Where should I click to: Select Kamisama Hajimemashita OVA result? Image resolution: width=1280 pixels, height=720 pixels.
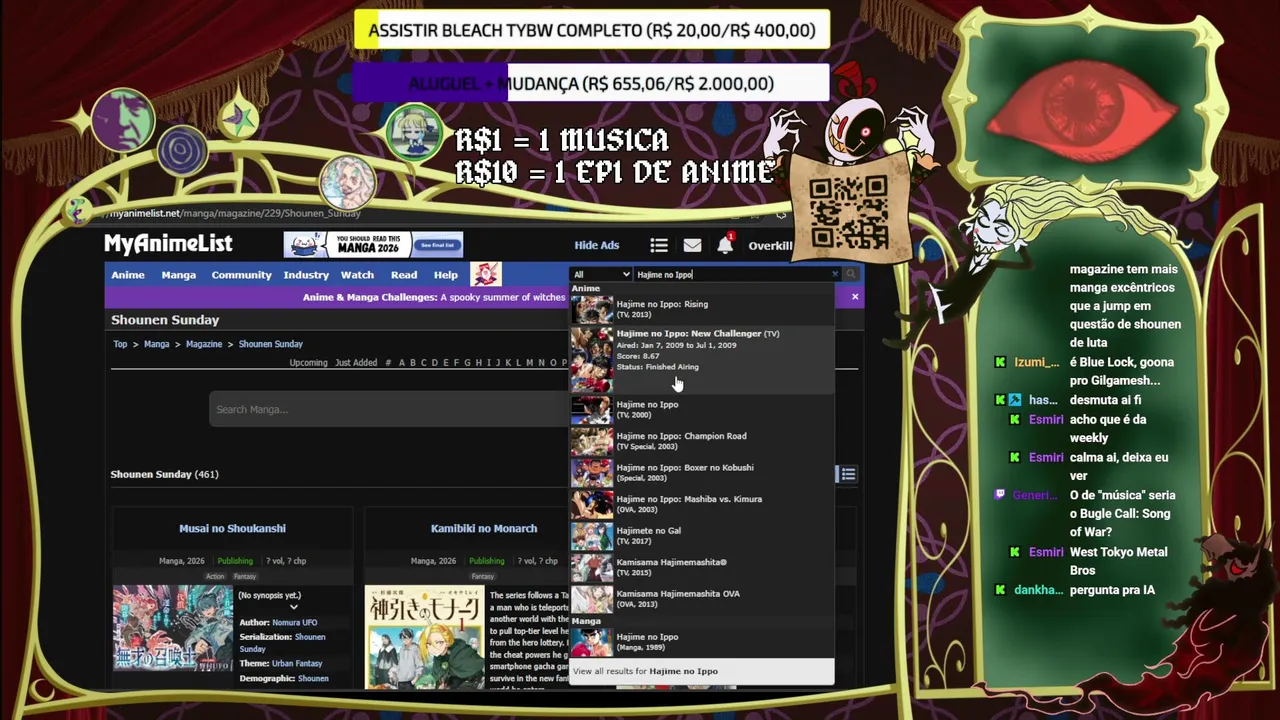[x=702, y=598]
